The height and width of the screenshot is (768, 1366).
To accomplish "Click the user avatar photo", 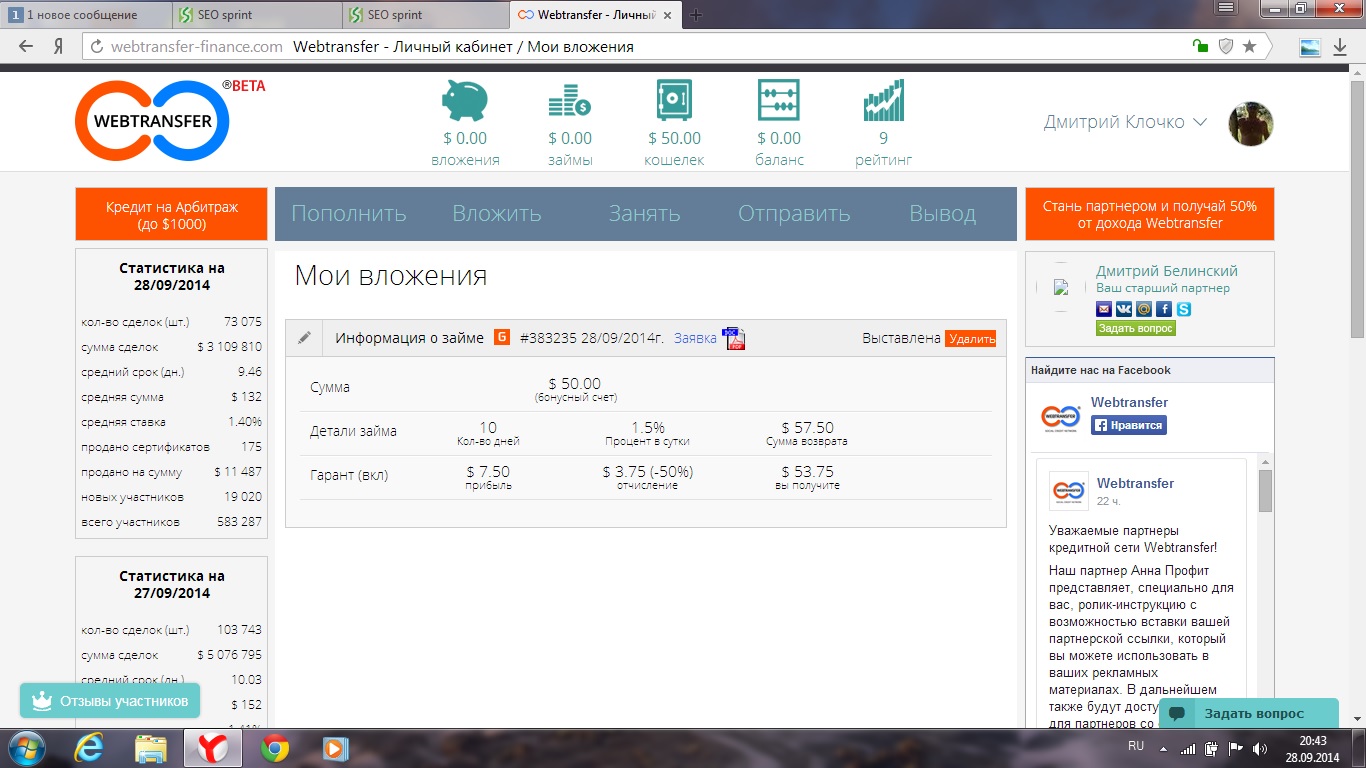I will (1251, 123).
